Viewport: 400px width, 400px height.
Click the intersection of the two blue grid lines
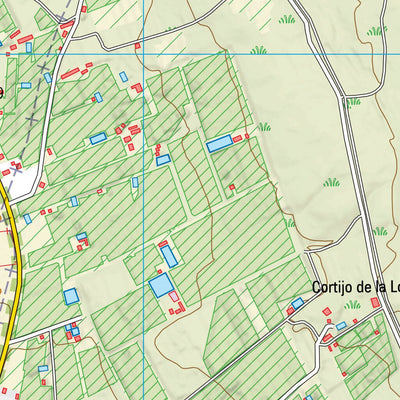(x=144, y=54)
